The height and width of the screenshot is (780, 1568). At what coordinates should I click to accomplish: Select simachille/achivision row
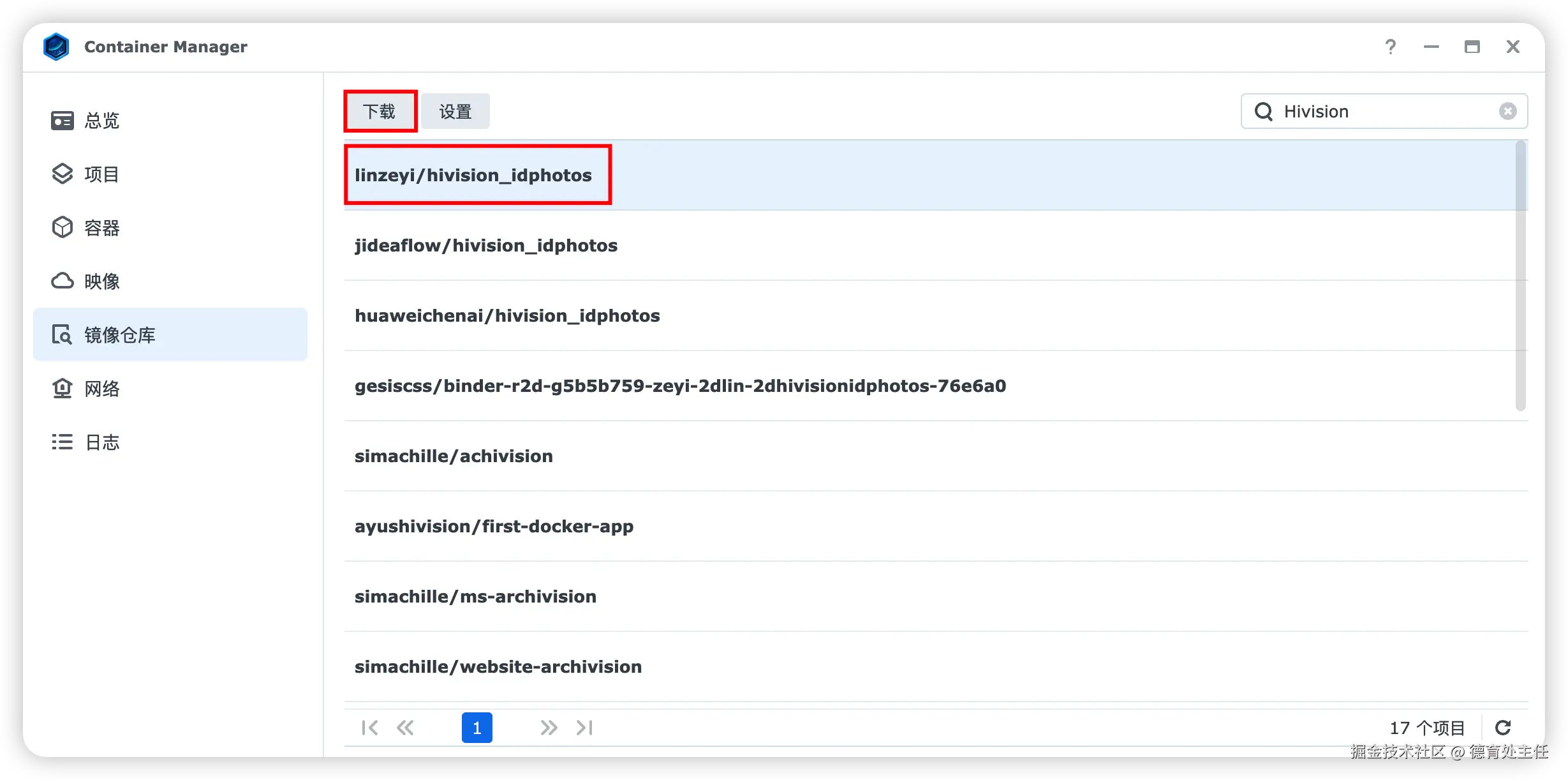click(x=936, y=456)
